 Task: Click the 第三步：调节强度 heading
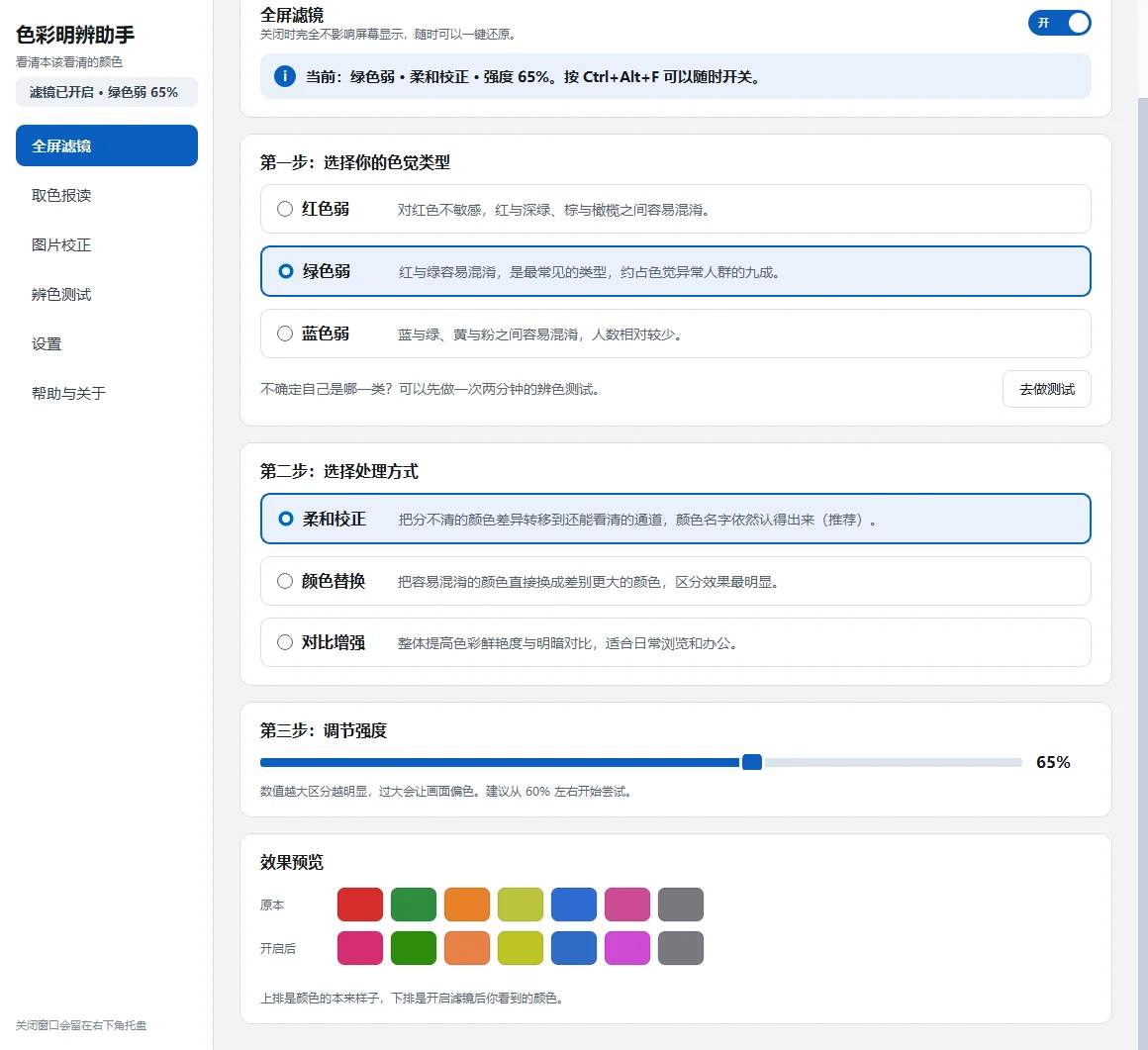[x=324, y=730]
